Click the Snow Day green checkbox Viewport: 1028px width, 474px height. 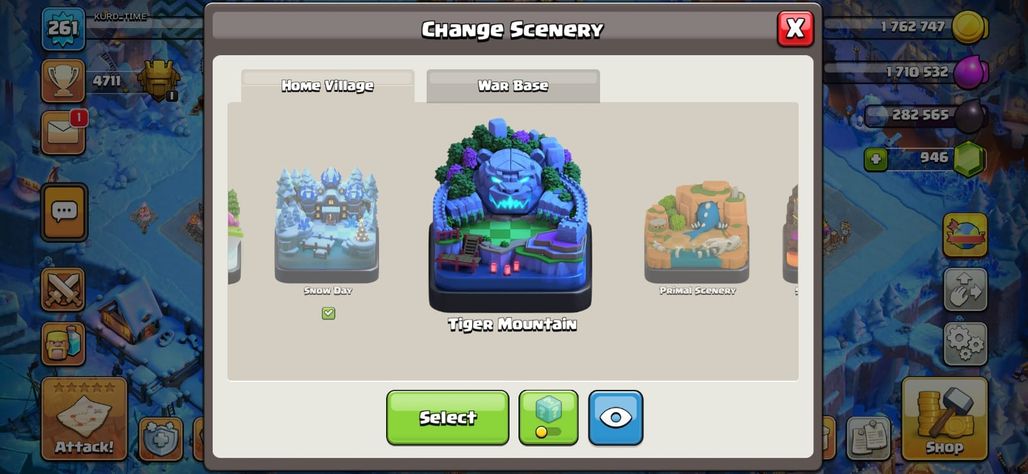point(328,313)
